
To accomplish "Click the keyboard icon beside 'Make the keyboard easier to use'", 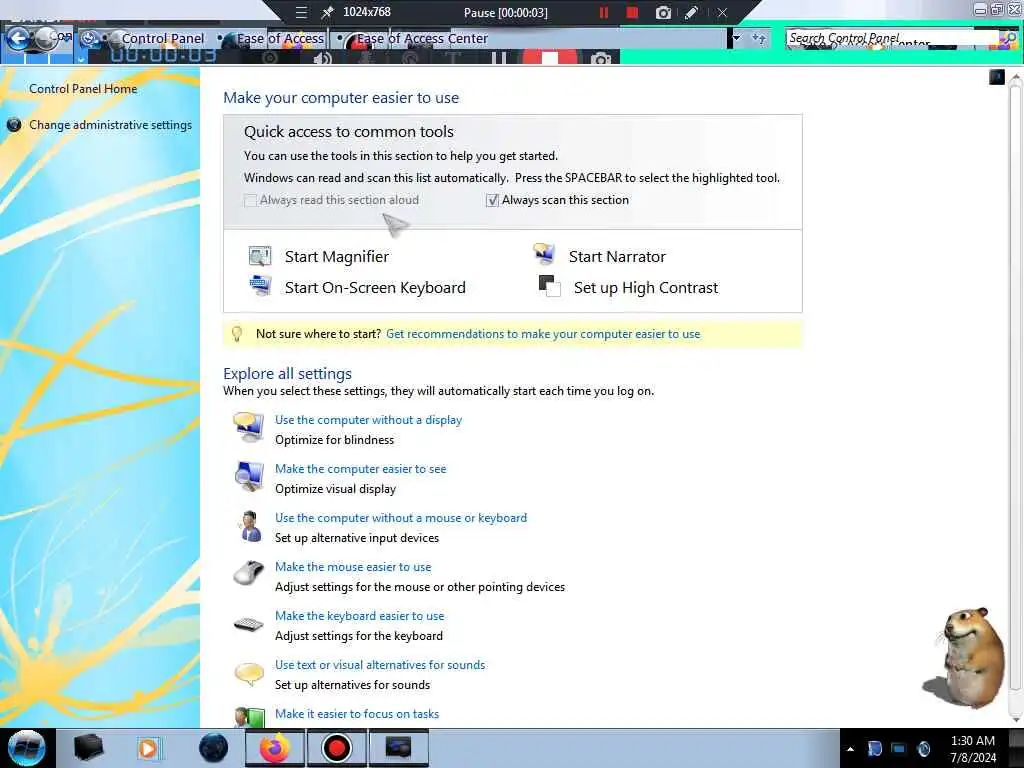I will point(249,625).
